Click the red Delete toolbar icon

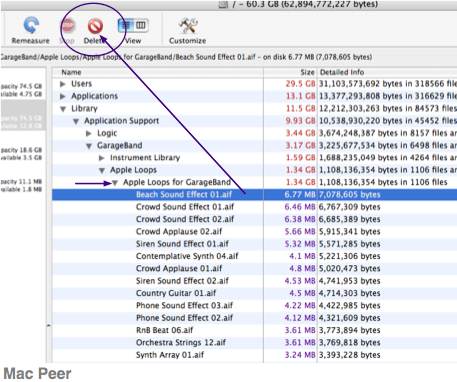tap(95, 26)
